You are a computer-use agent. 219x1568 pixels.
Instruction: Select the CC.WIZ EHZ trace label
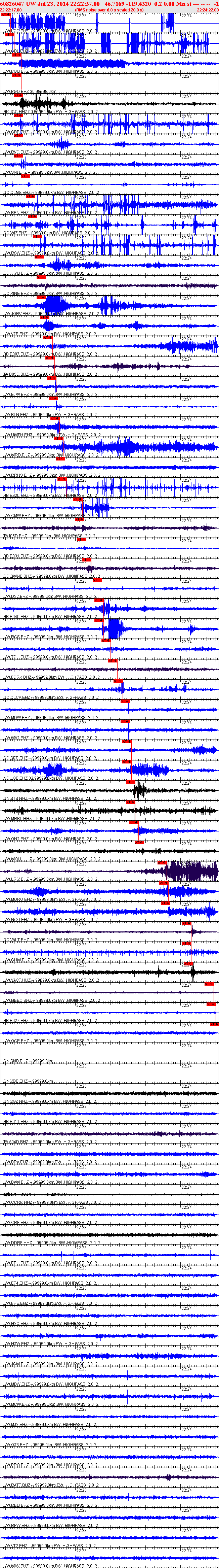pos(50,233)
